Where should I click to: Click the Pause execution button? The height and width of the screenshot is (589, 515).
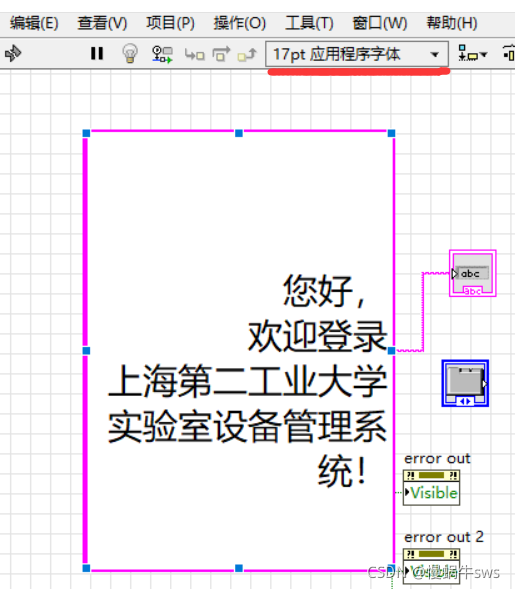[x=97, y=53]
